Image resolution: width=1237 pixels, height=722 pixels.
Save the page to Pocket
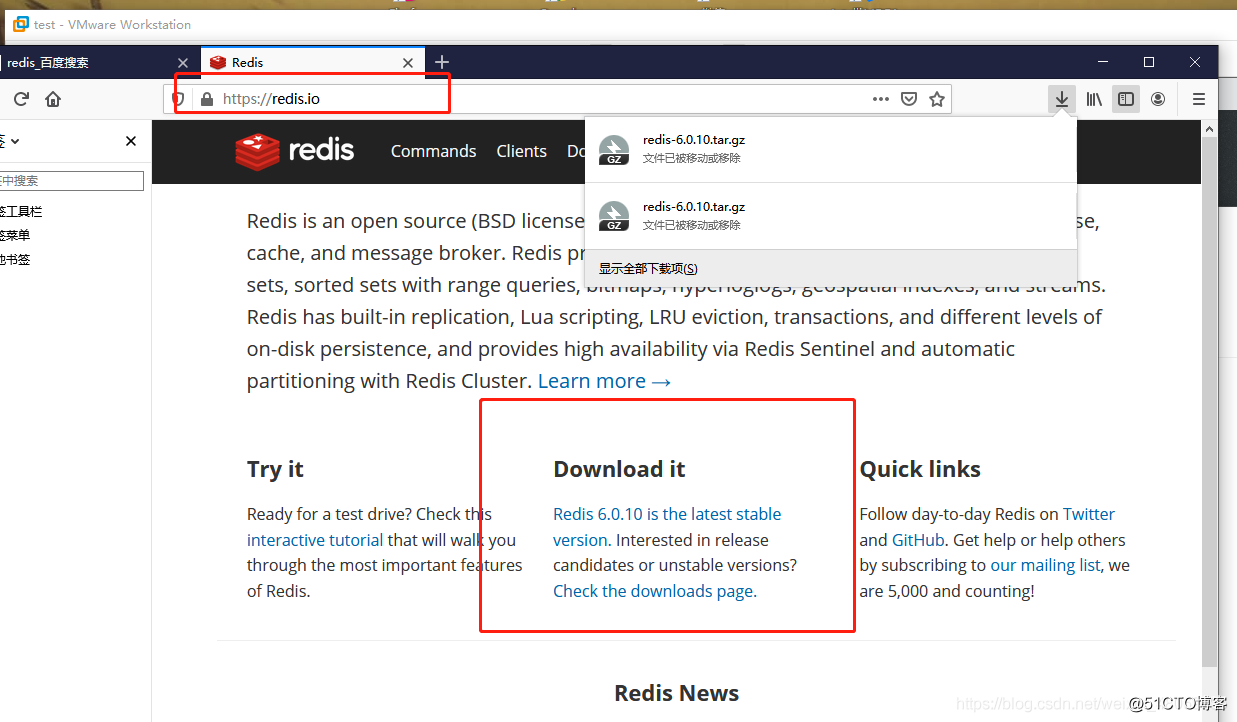[909, 99]
